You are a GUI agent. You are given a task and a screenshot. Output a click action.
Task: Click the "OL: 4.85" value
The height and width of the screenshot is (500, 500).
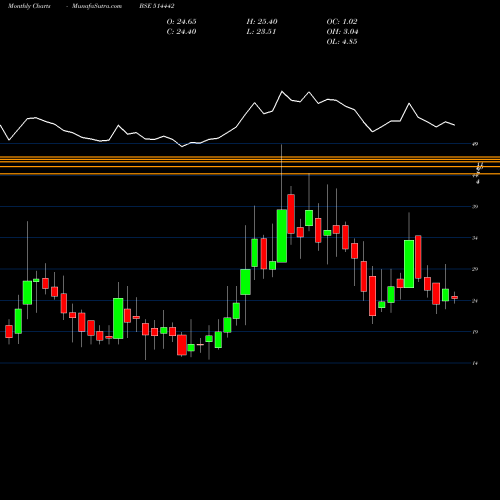342,42
